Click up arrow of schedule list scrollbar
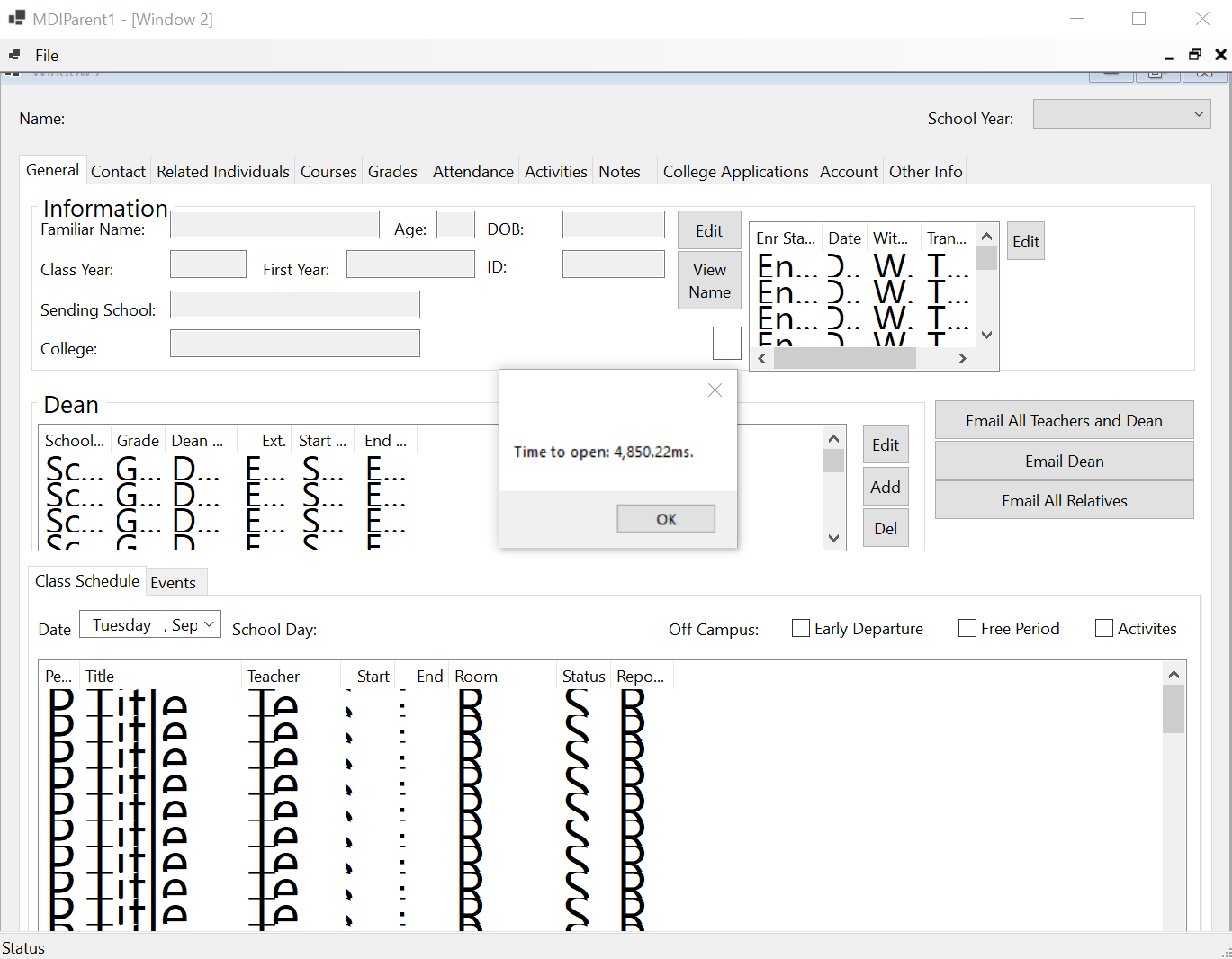Screen dimensions: 1232x959 [1174, 674]
